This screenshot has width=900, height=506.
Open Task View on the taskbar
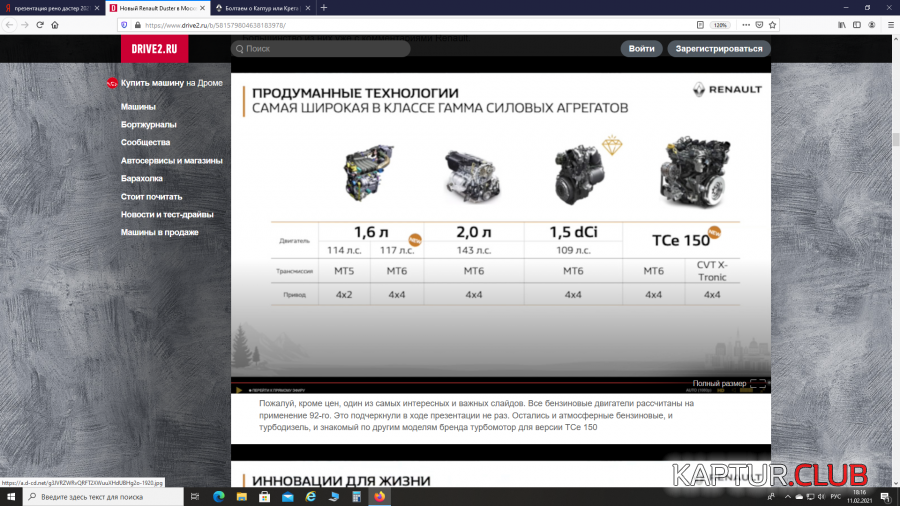click(x=195, y=497)
